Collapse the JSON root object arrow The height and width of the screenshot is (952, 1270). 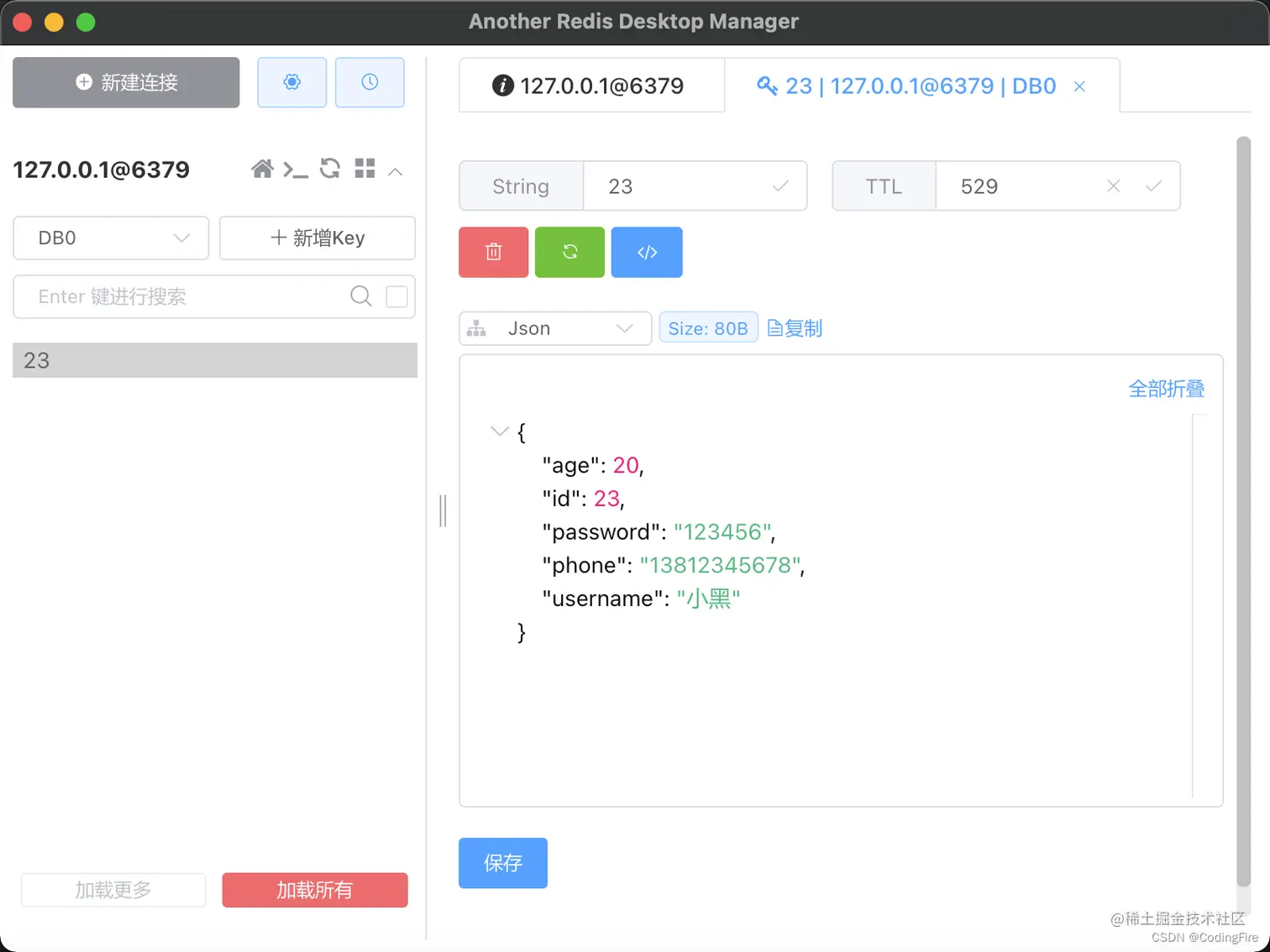coord(500,432)
